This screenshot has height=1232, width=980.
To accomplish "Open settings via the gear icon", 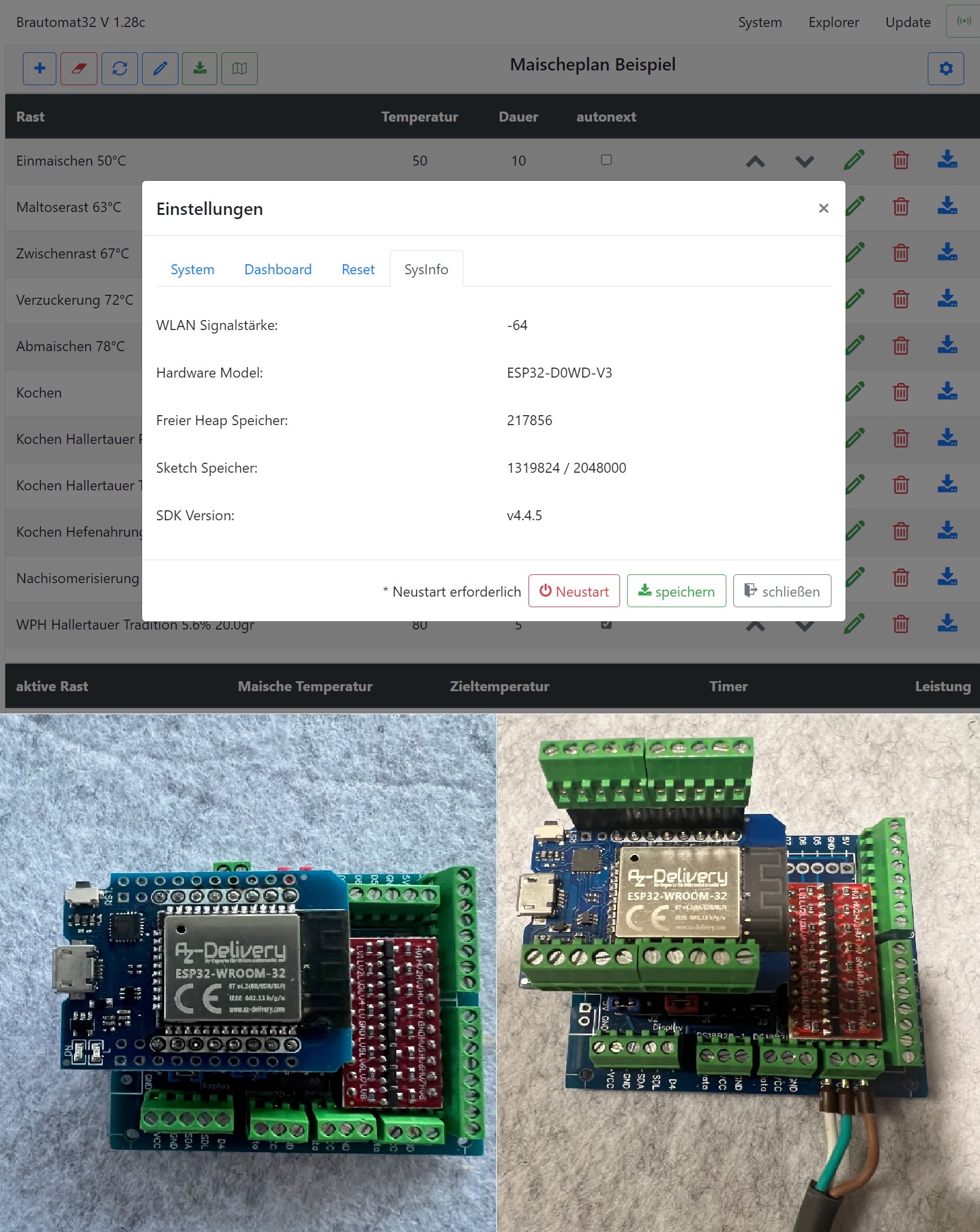I will 945,69.
